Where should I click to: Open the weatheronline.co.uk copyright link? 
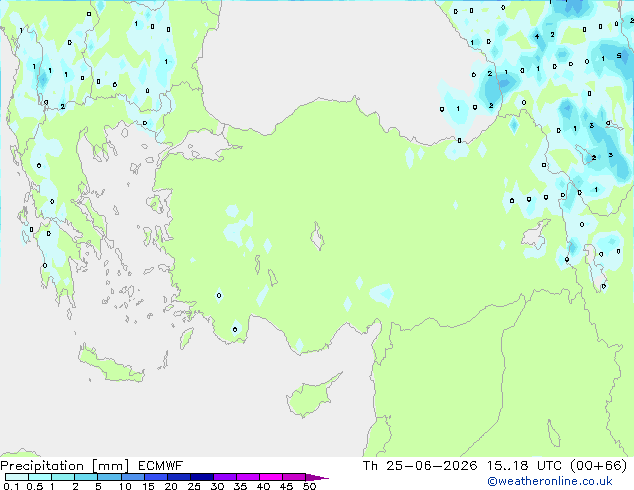(x=550, y=481)
